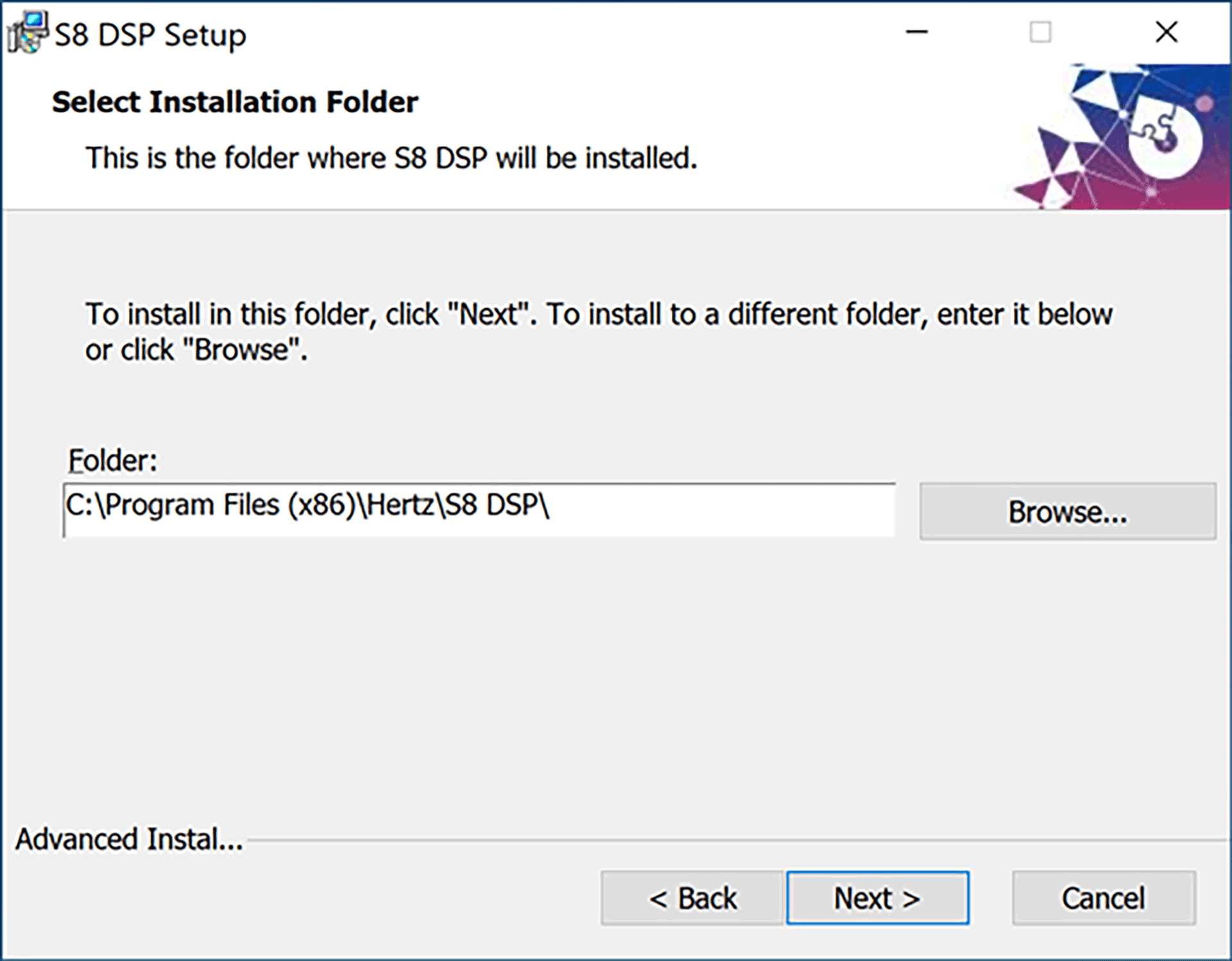This screenshot has height=961, width=1232.
Task: Click the "Select Installation Folder" heading
Action: pos(235,102)
